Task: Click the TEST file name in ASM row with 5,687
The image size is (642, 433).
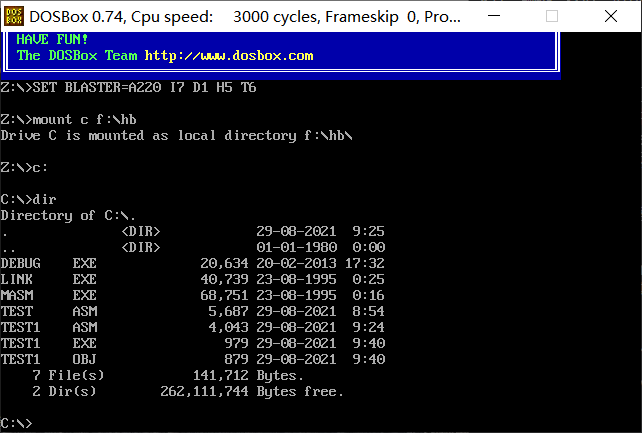Action: pos(16,311)
